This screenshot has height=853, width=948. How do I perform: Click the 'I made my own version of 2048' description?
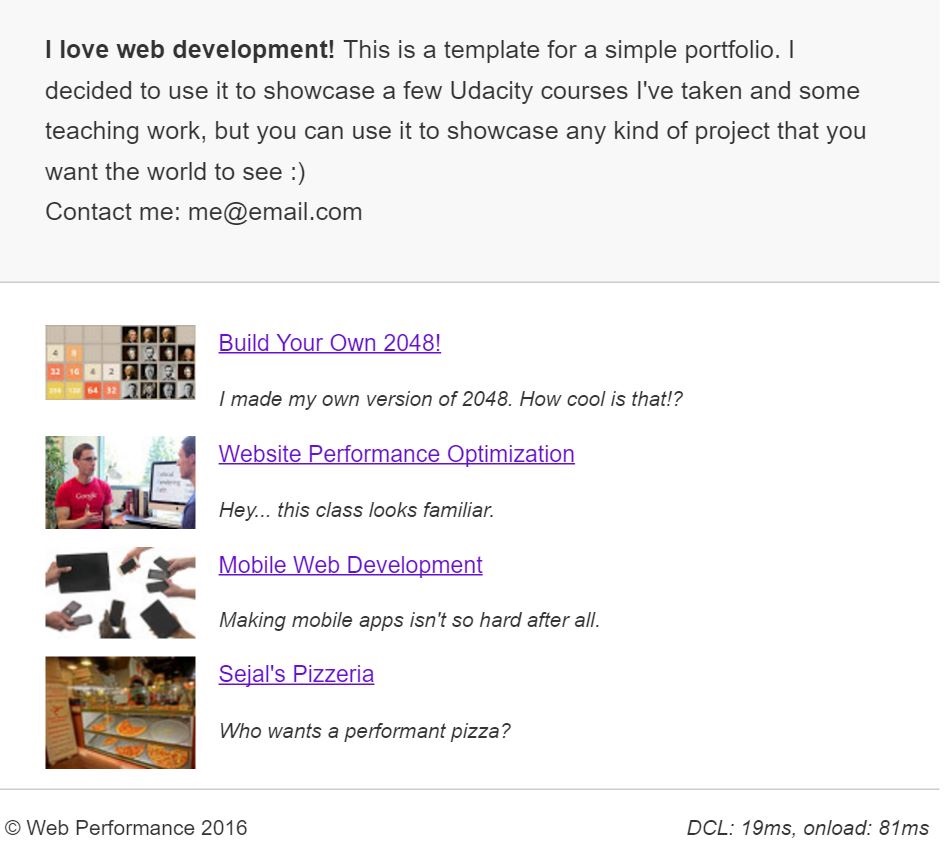(x=450, y=399)
